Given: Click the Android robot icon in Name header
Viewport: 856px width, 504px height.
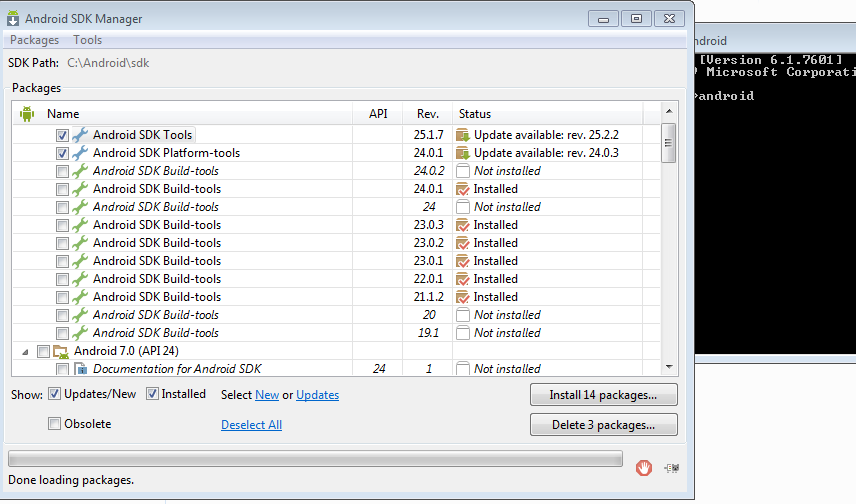Looking at the screenshot, I should click(27, 114).
